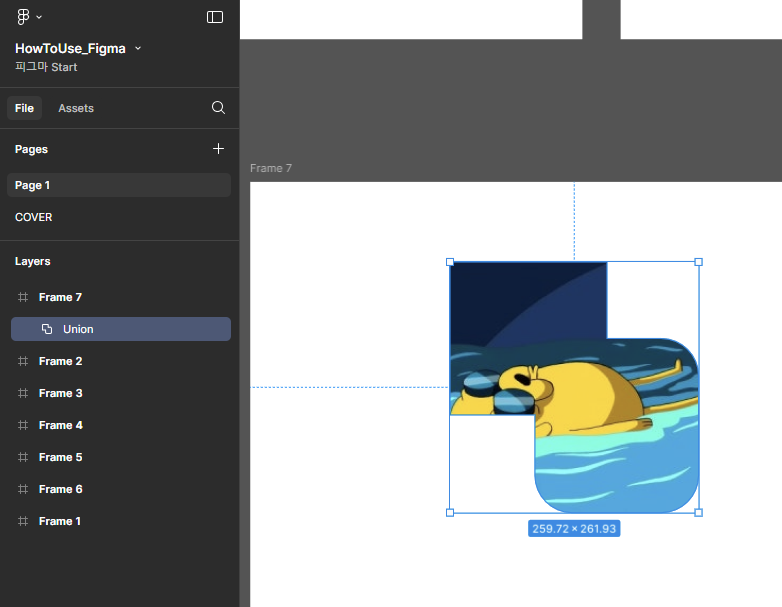Click the 피그마 Start project label
Viewport: 782px width, 607px height.
(46, 67)
